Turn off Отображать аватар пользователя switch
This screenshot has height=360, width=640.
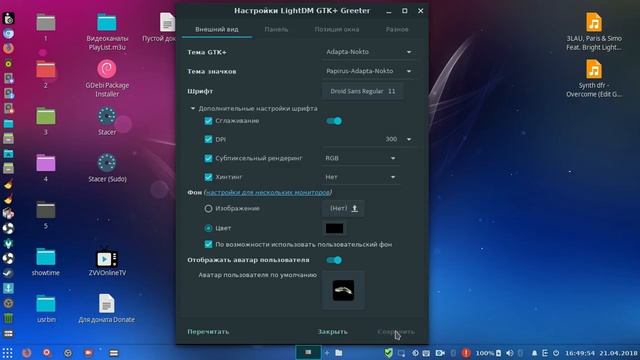334,260
